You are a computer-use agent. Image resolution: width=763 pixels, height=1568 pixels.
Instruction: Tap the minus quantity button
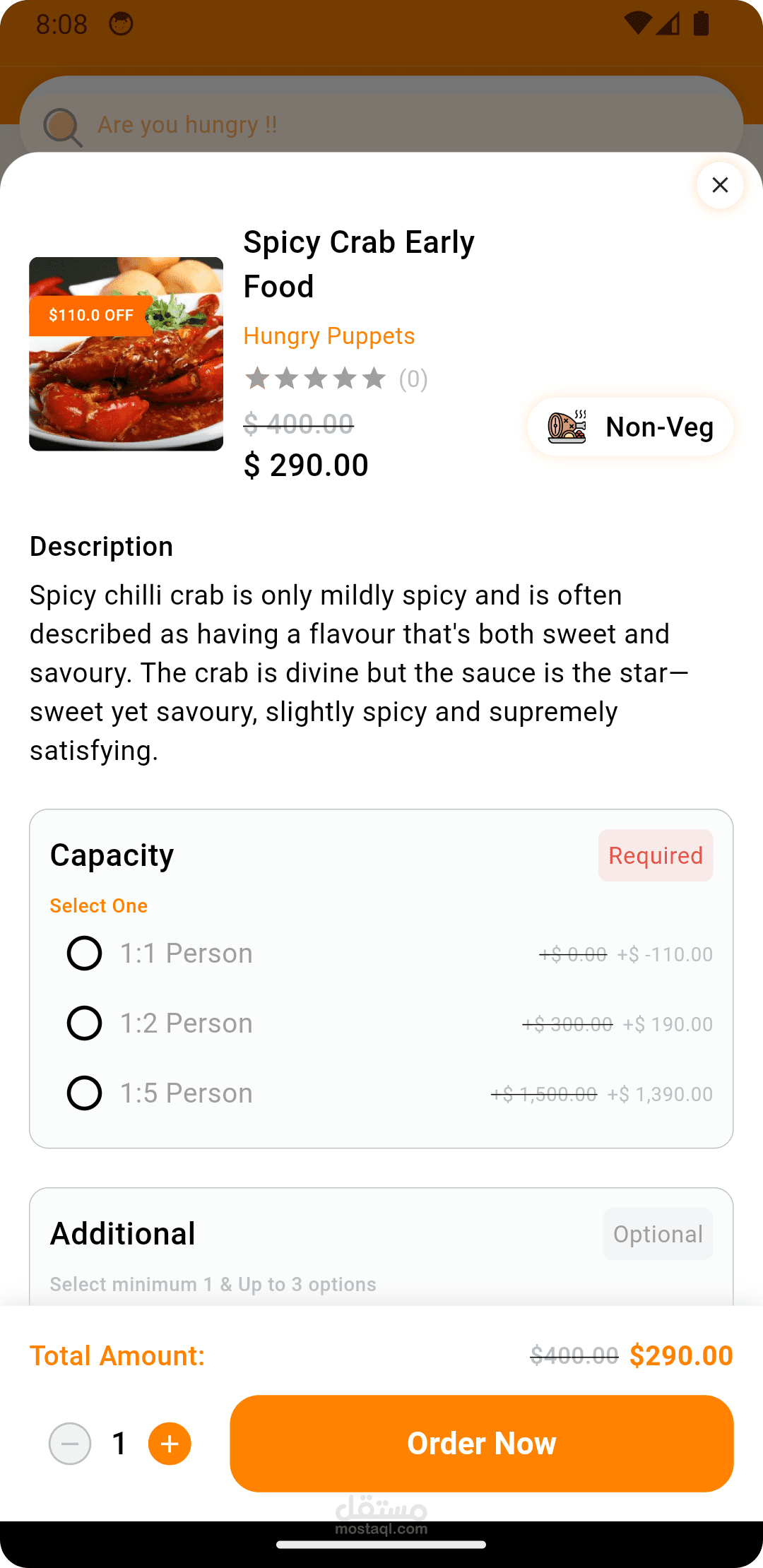[x=70, y=1444]
